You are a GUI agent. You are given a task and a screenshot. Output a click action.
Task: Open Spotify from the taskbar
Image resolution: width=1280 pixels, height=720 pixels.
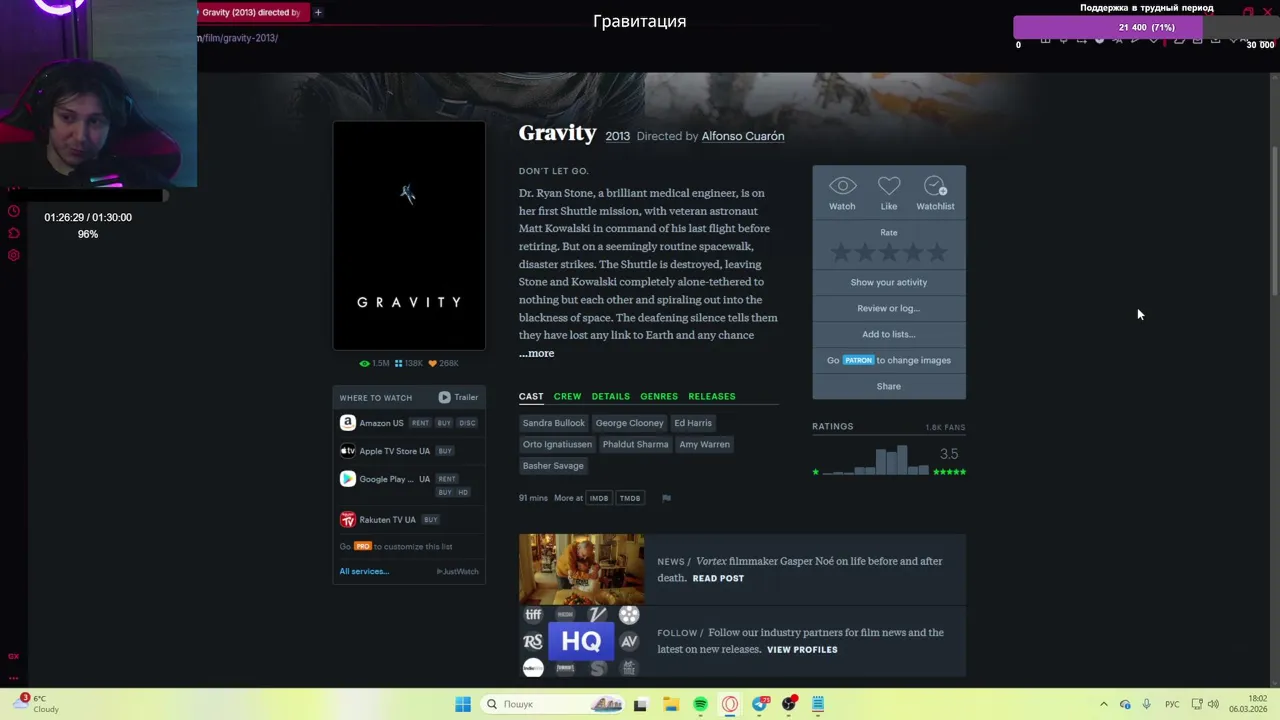(x=700, y=704)
